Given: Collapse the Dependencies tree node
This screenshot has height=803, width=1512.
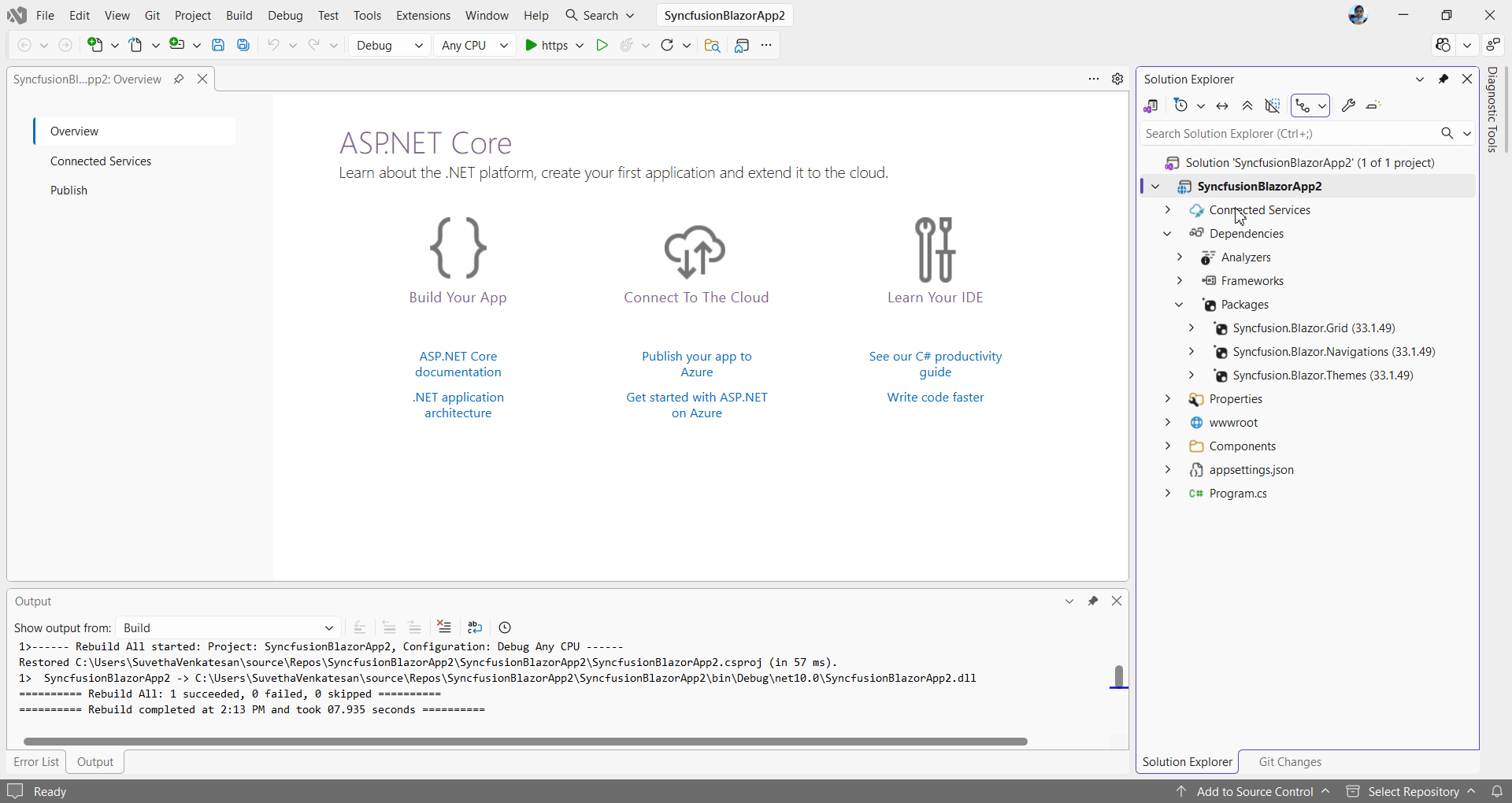Looking at the screenshot, I should pos(1168,234).
